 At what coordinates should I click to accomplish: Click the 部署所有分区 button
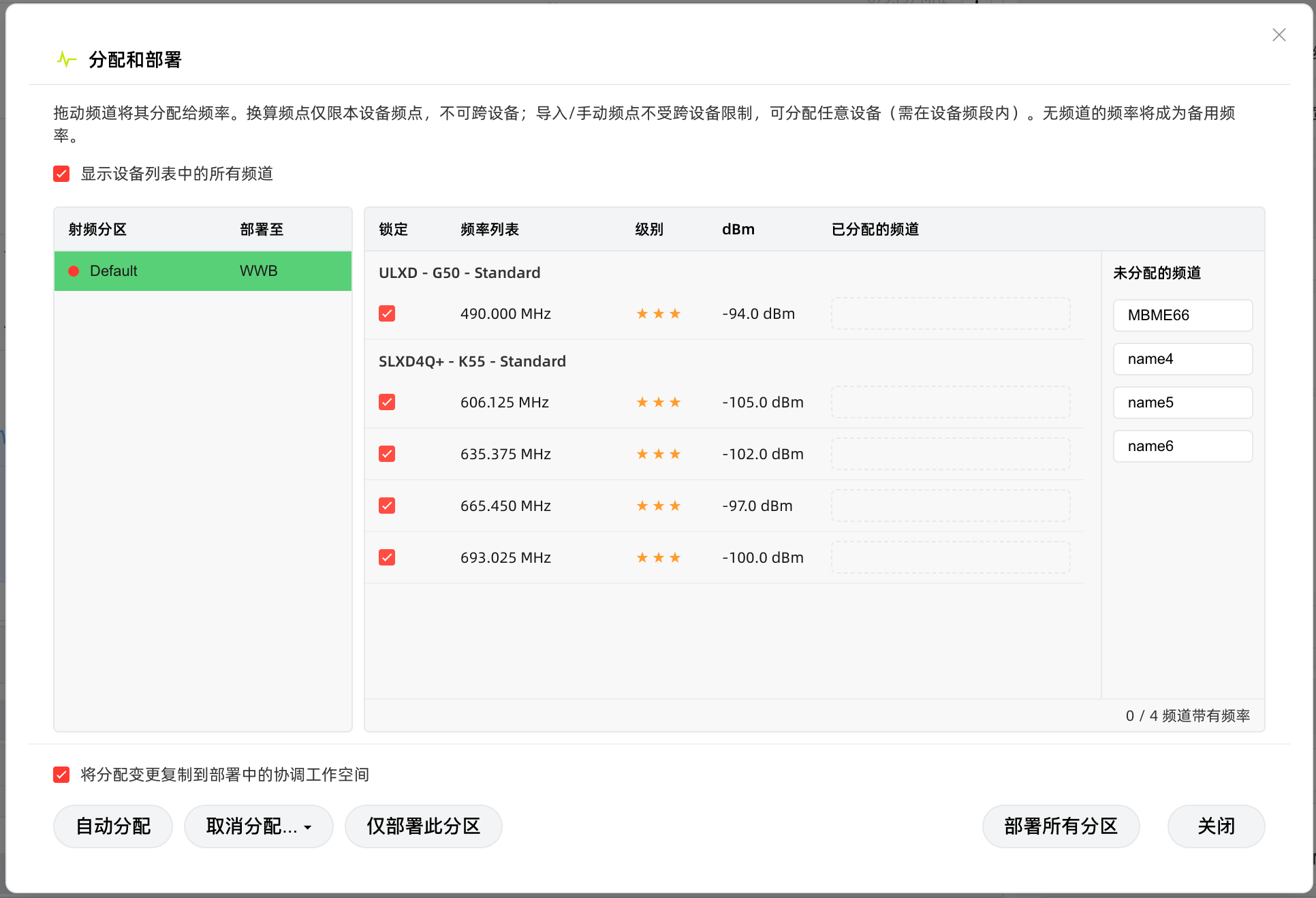click(x=1061, y=826)
